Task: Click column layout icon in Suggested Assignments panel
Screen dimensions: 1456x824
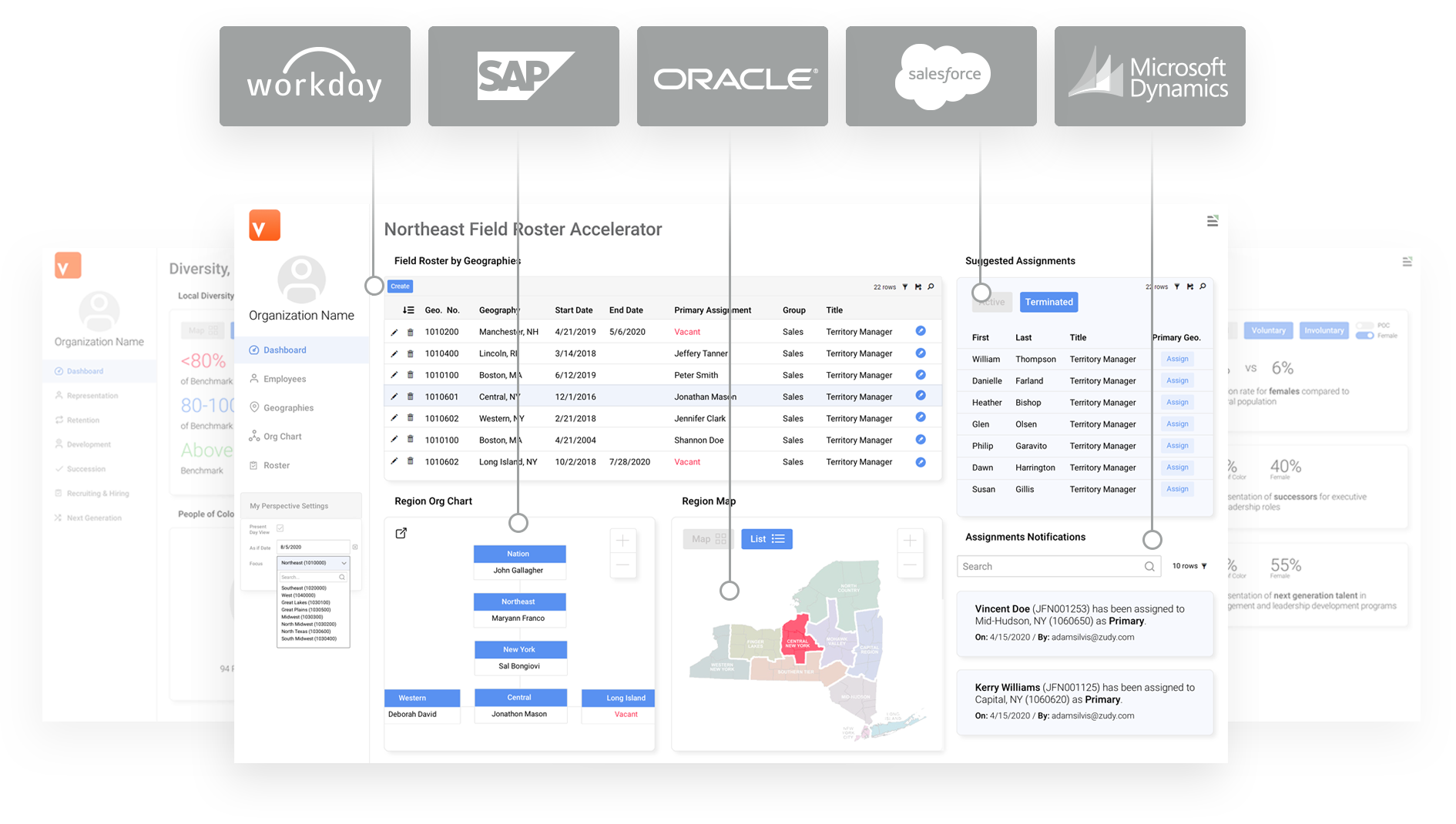Action: pyautogui.click(x=1190, y=286)
